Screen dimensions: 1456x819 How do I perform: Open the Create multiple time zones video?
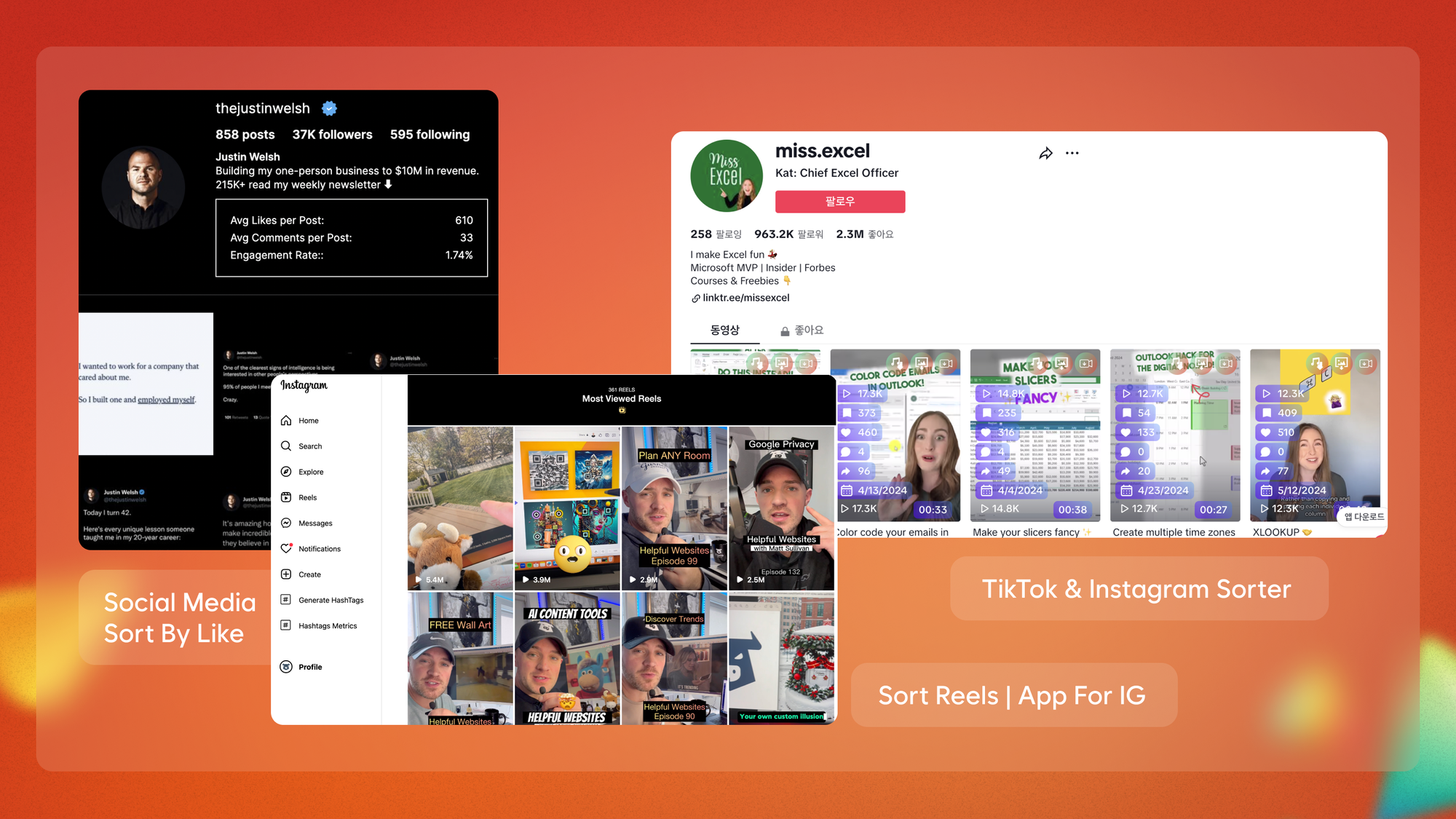click(x=1175, y=435)
